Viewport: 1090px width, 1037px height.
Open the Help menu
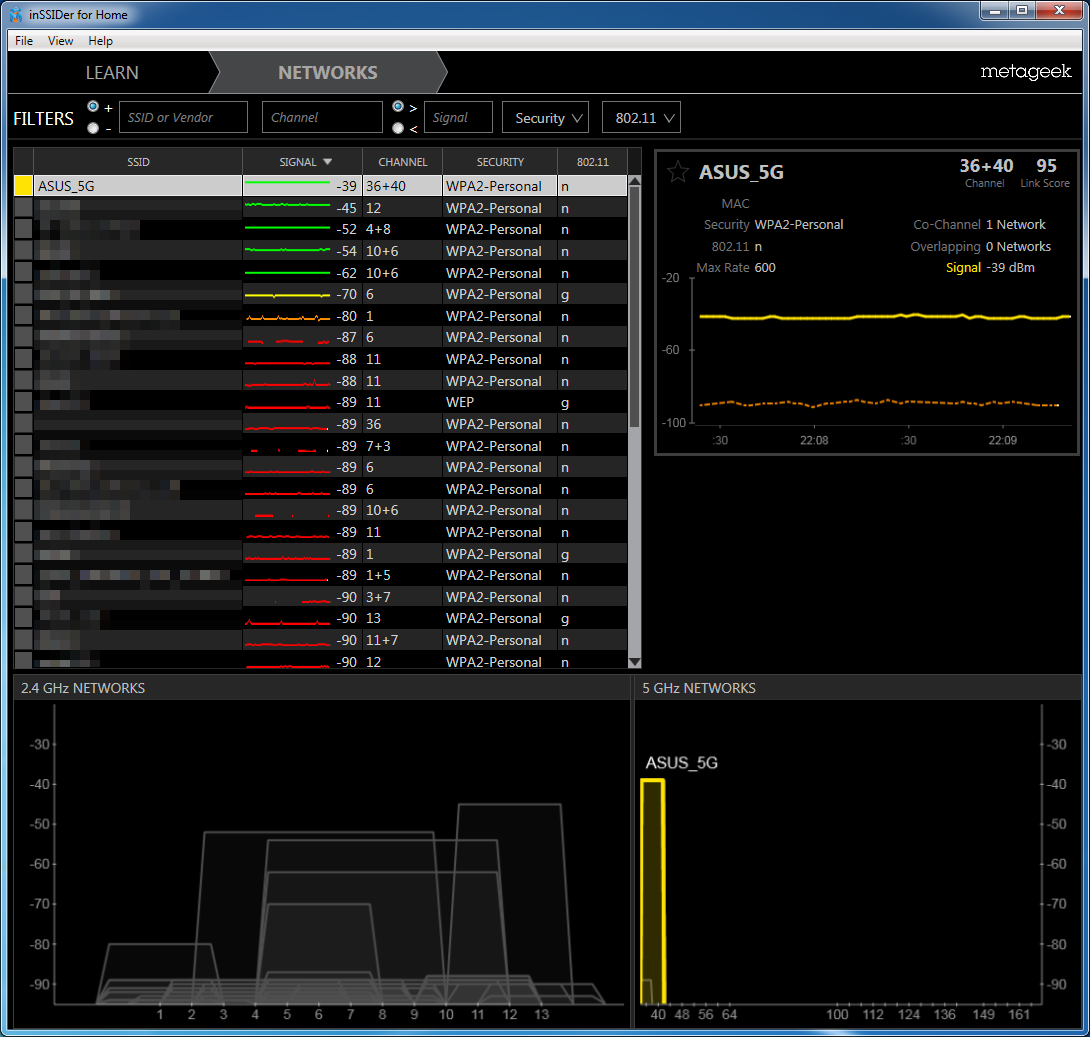click(x=100, y=41)
